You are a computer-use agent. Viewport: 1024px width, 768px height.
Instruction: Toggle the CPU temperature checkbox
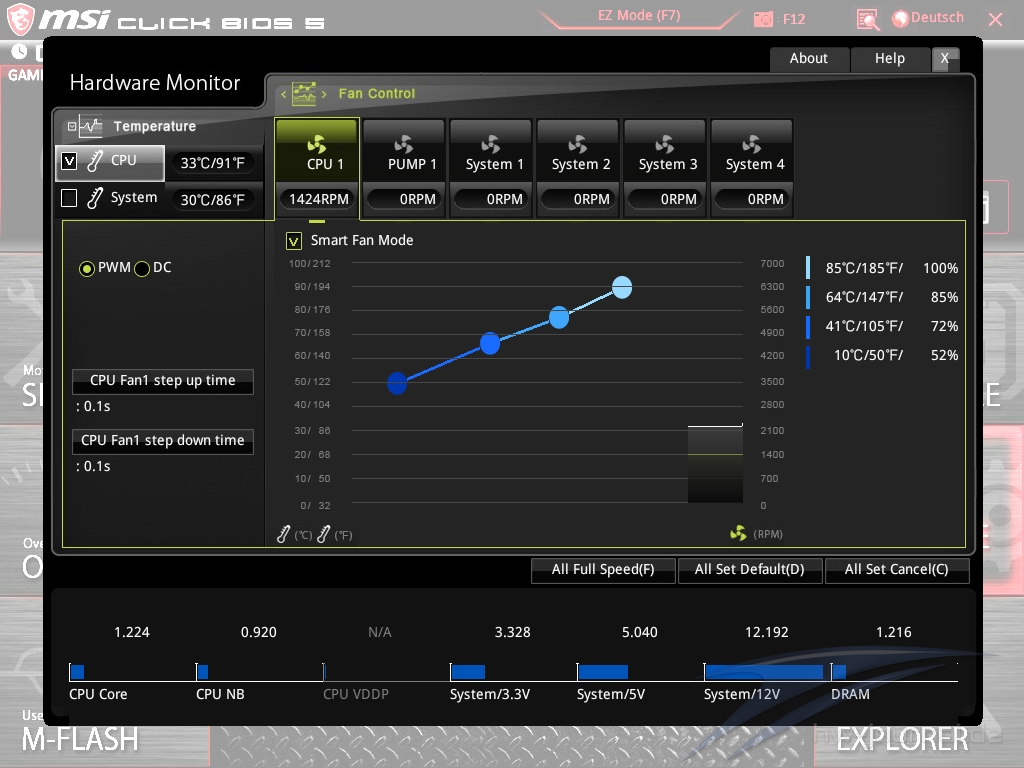tap(69, 161)
